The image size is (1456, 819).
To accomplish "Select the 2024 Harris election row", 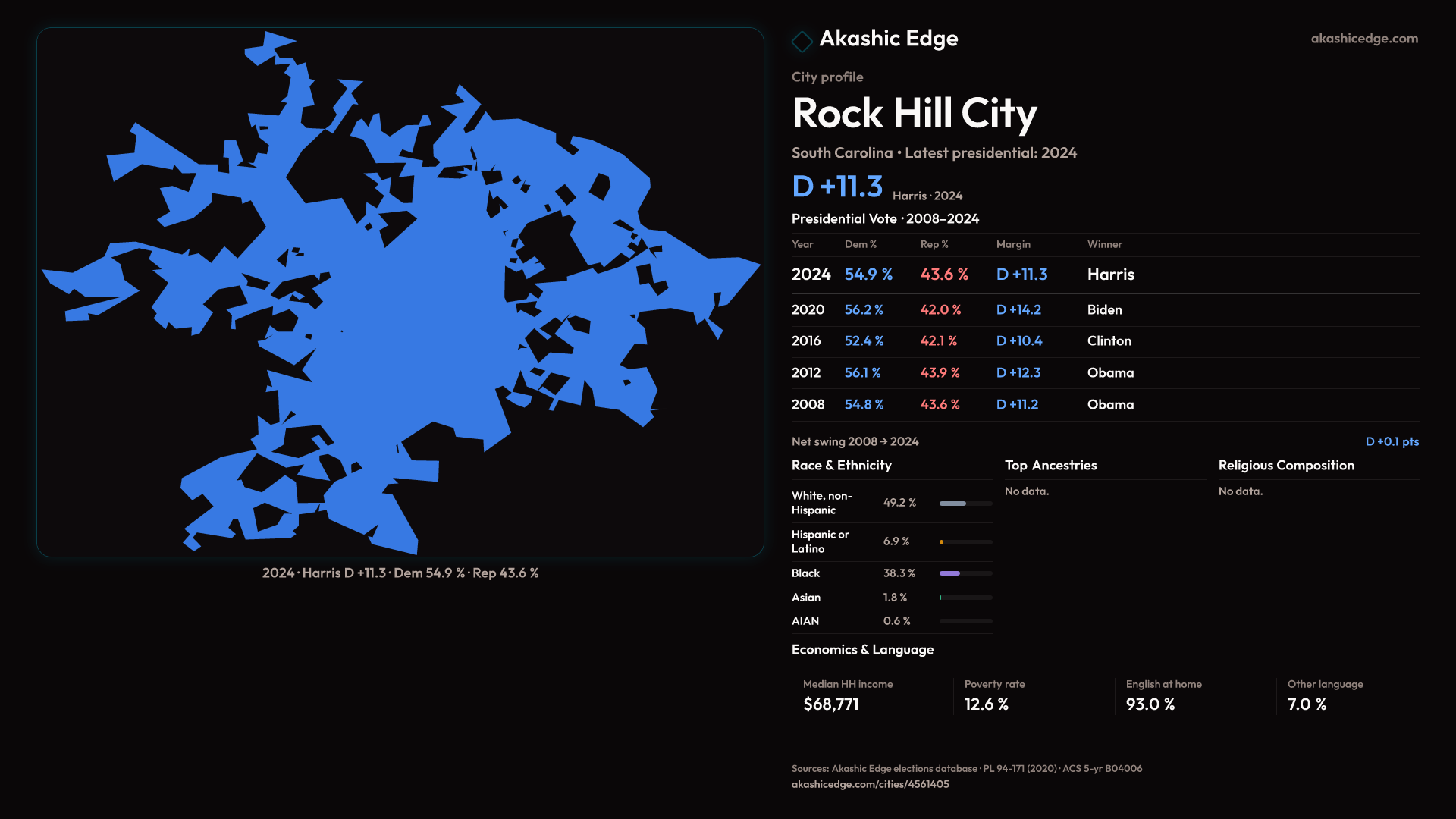I will 1104,275.
